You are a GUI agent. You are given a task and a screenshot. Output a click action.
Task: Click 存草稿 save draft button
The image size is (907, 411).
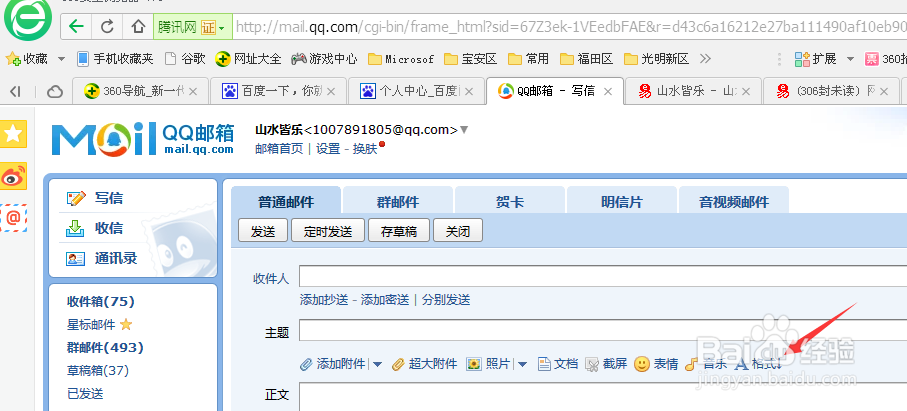coord(399,231)
